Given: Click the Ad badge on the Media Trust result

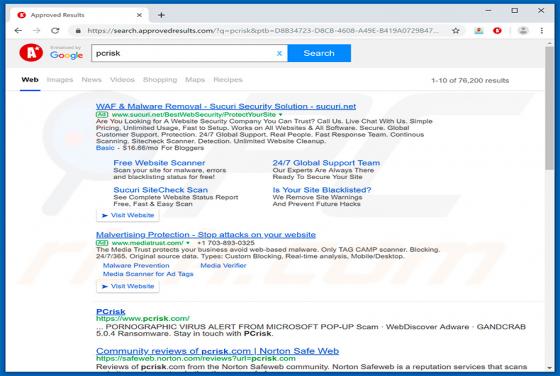Looking at the screenshot, I should click(102, 243).
